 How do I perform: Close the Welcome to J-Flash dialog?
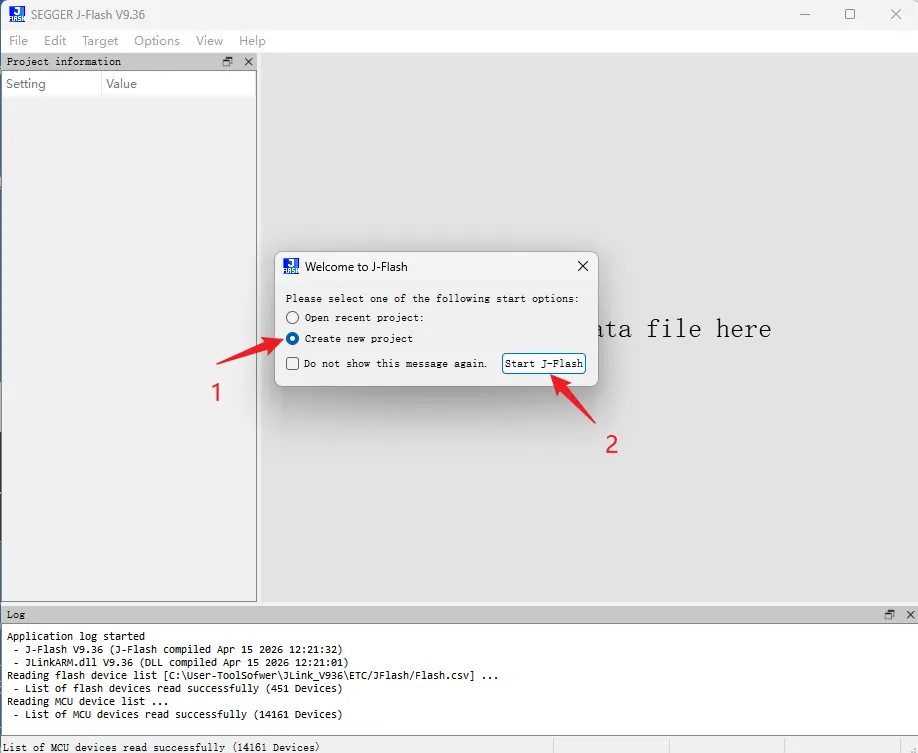tap(583, 266)
